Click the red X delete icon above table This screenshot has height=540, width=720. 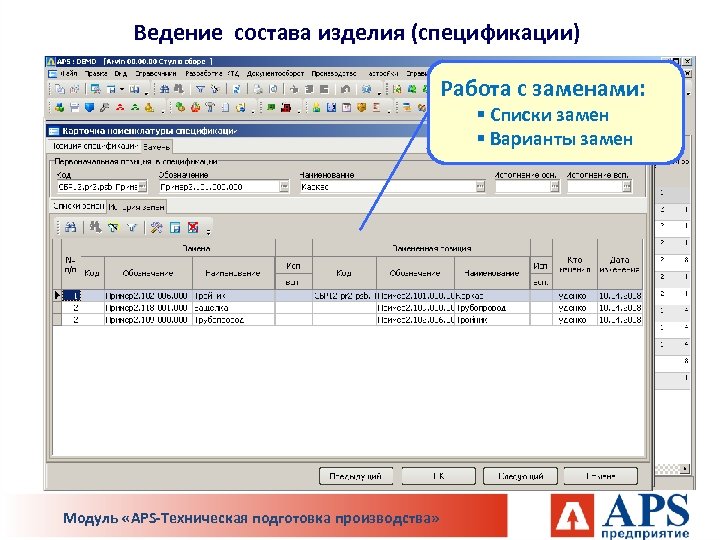[x=193, y=227]
